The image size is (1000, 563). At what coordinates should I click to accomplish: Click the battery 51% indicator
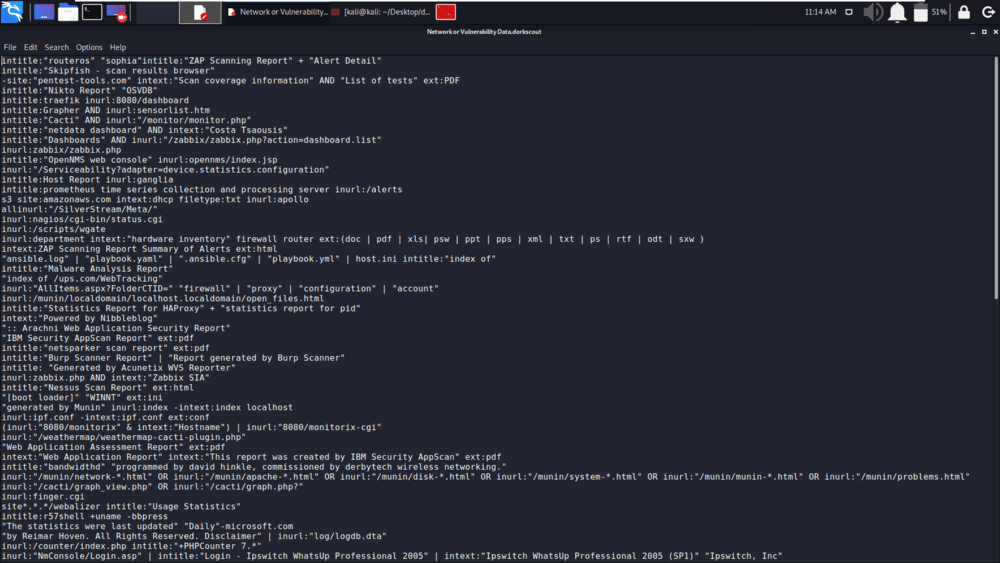pos(929,11)
